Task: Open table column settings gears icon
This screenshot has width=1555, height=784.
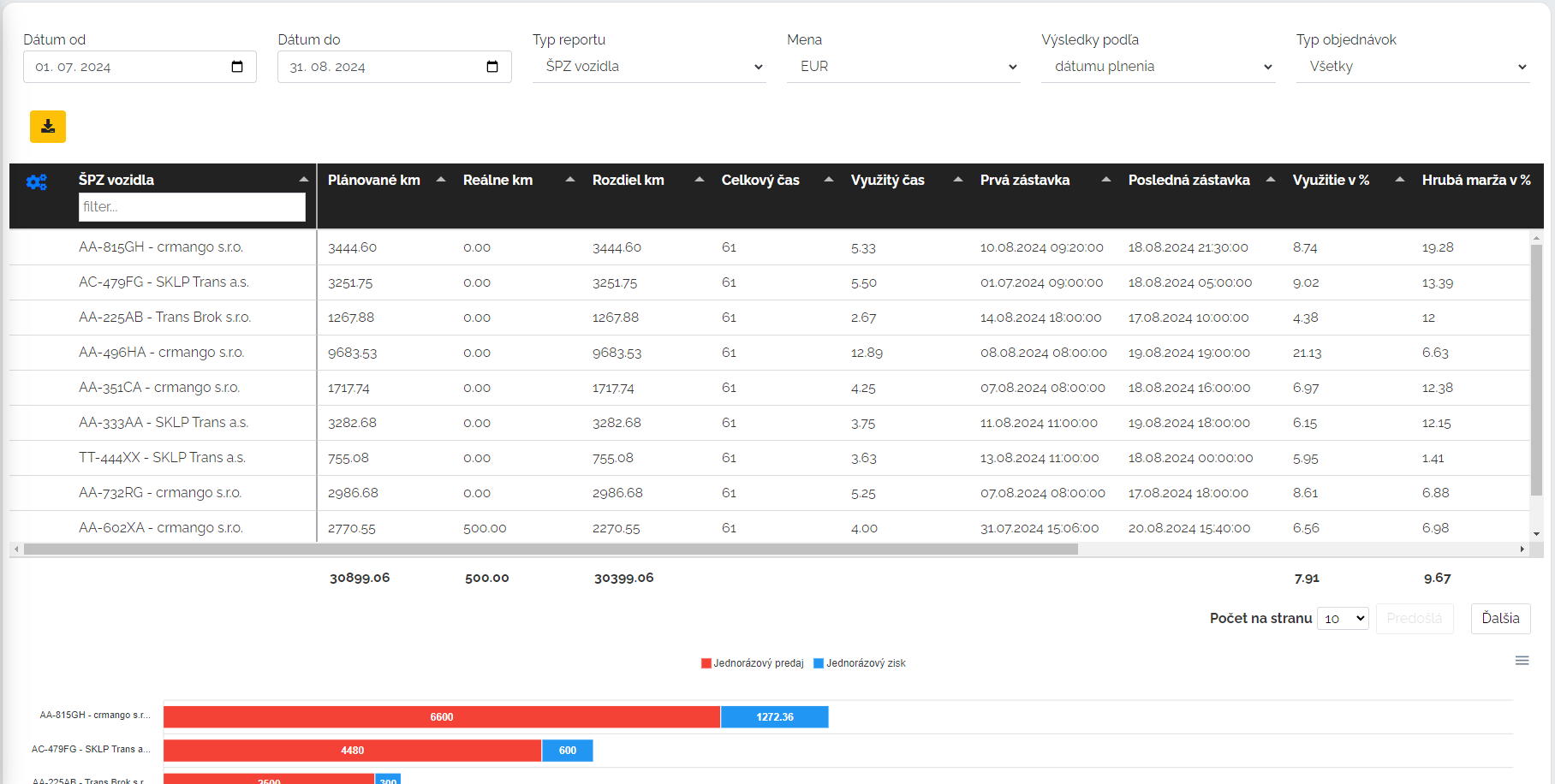Action: [x=37, y=182]
